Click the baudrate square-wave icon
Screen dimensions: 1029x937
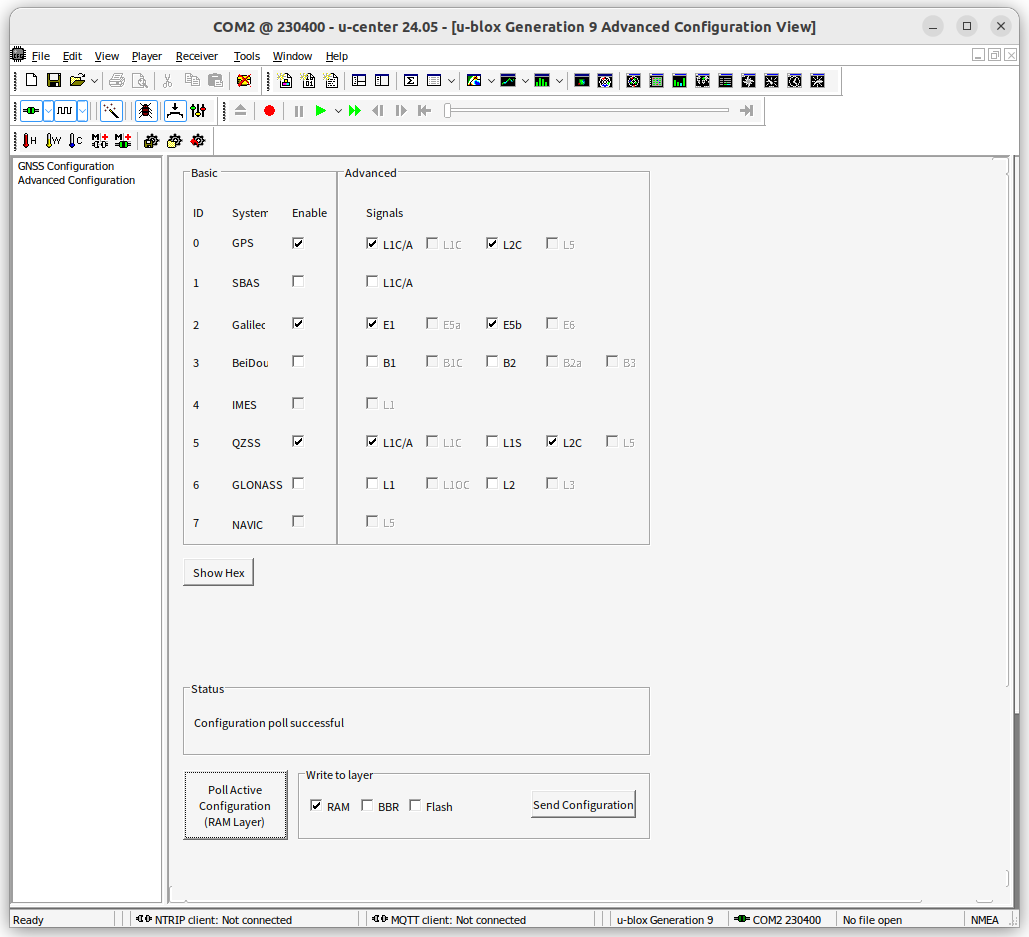[x=64, y=110]
